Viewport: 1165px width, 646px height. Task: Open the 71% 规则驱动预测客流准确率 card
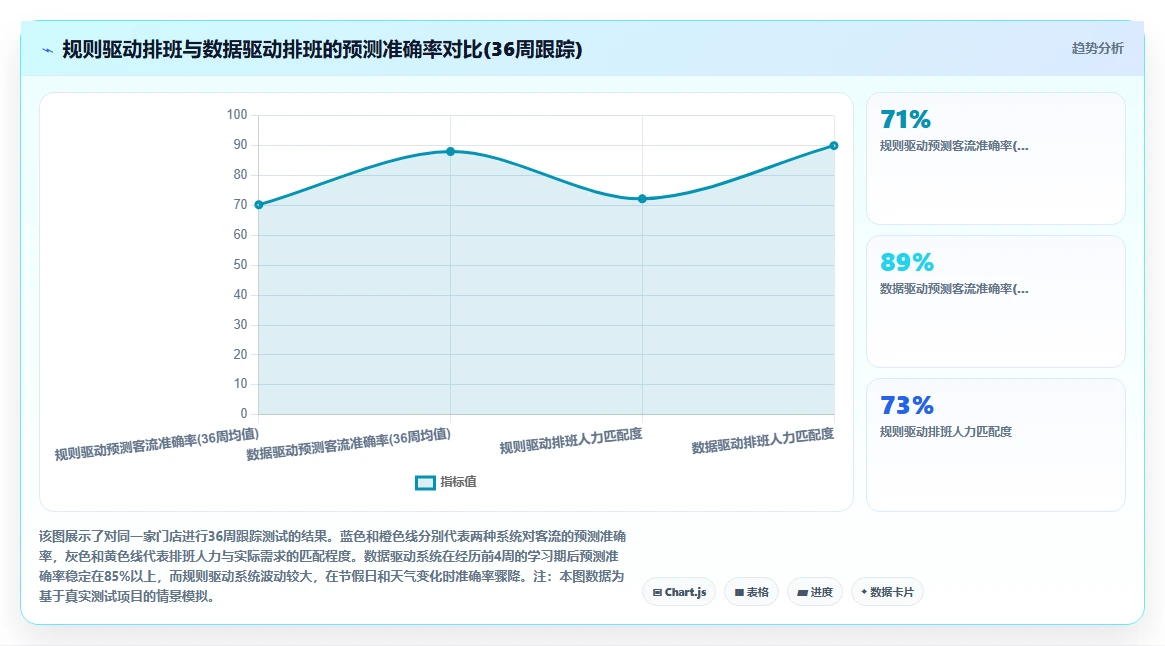[x=996, y=158]
